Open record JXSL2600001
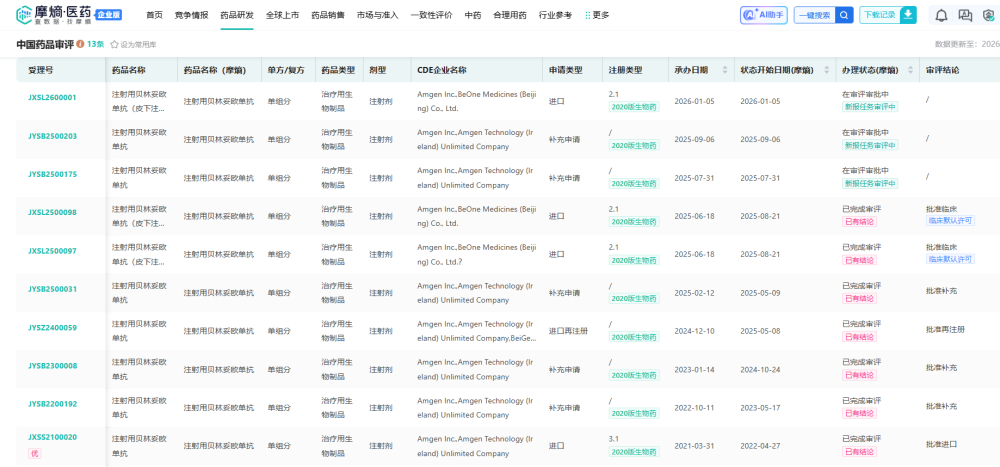1000x467 pixels. [52, 98]
